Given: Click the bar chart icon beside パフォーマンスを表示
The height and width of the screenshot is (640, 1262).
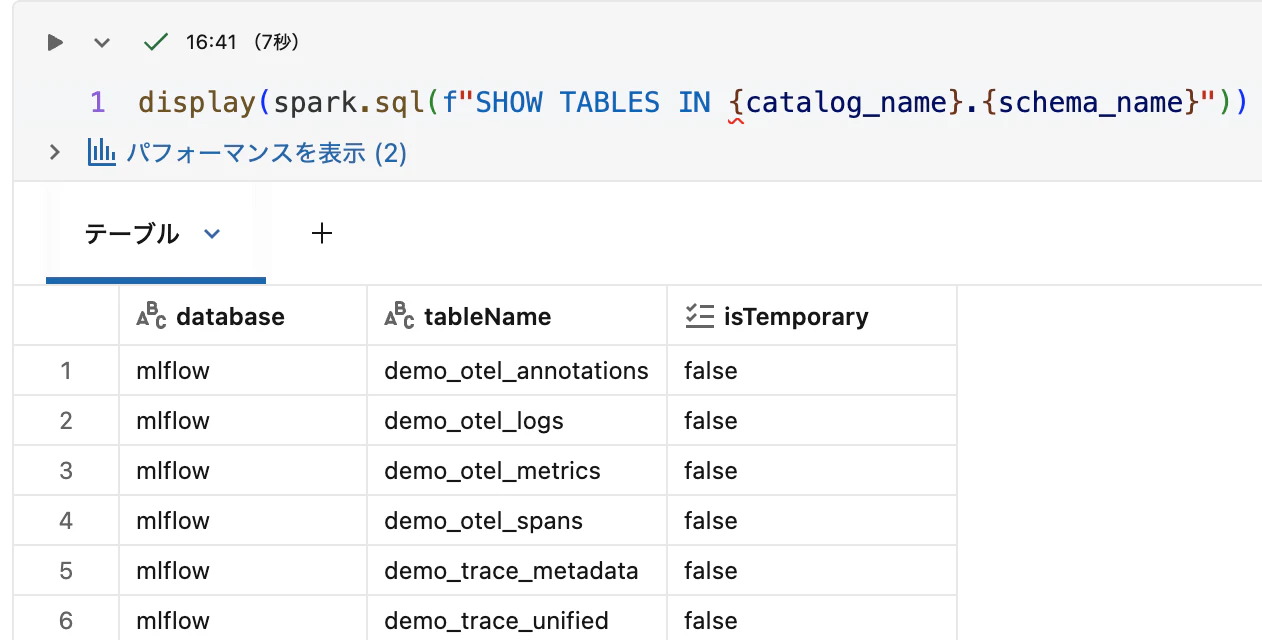Looking at the screenshot, I should click(x=101, y=151).
